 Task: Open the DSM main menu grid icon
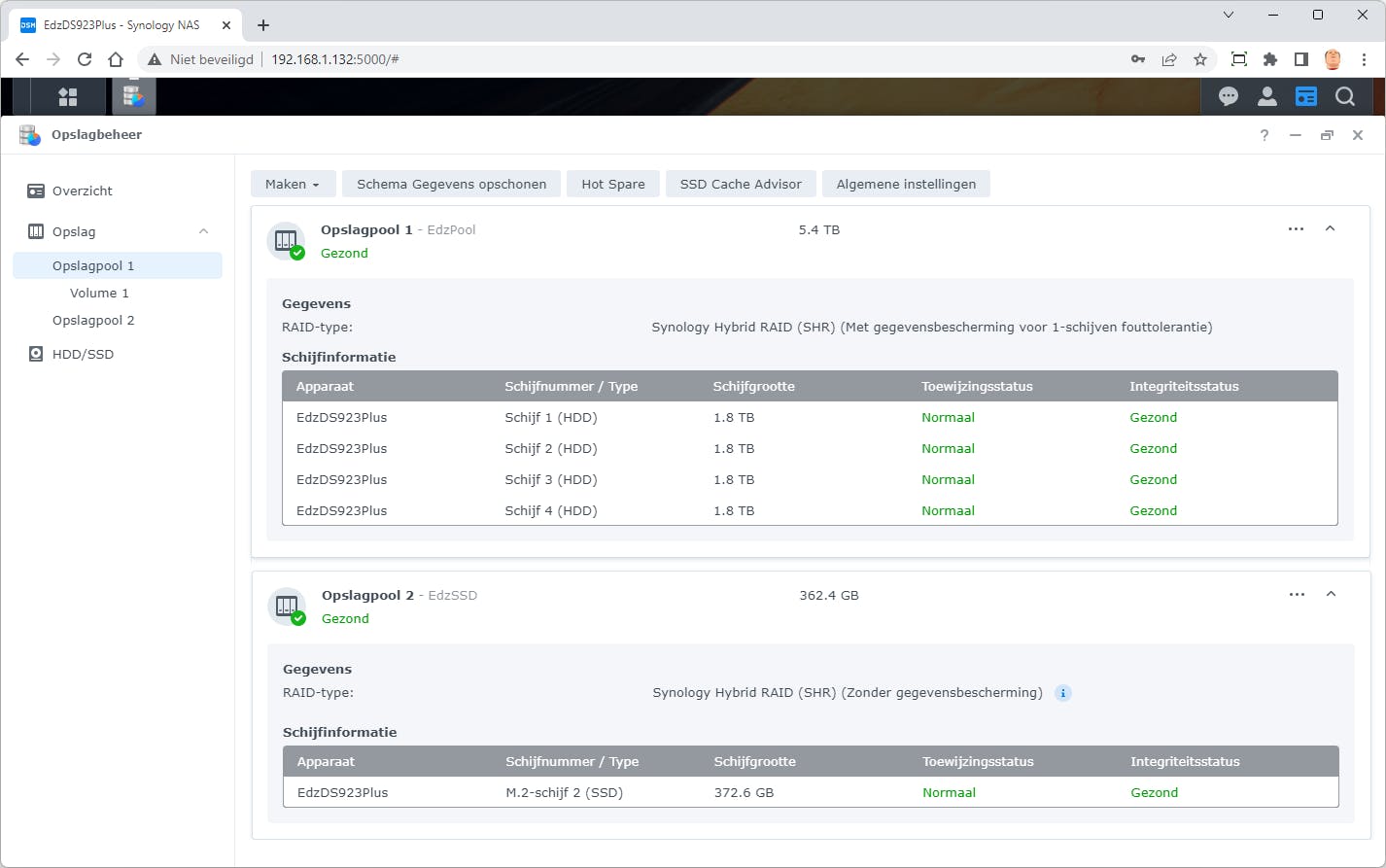point(68,96)
